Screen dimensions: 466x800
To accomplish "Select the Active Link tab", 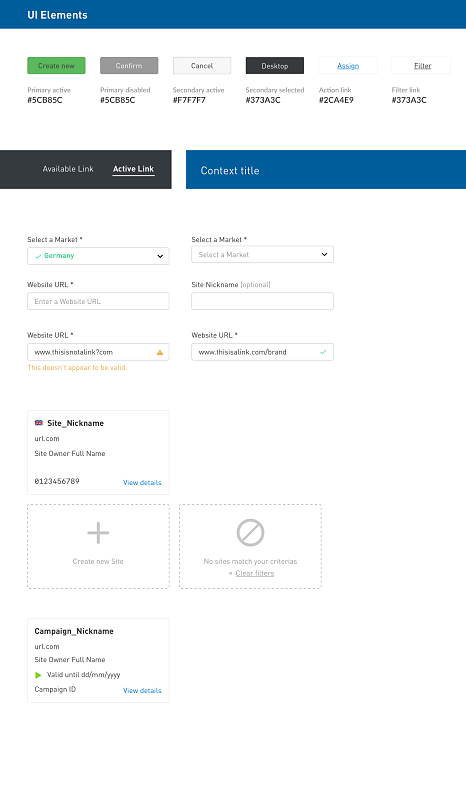I will pos(133,169).
